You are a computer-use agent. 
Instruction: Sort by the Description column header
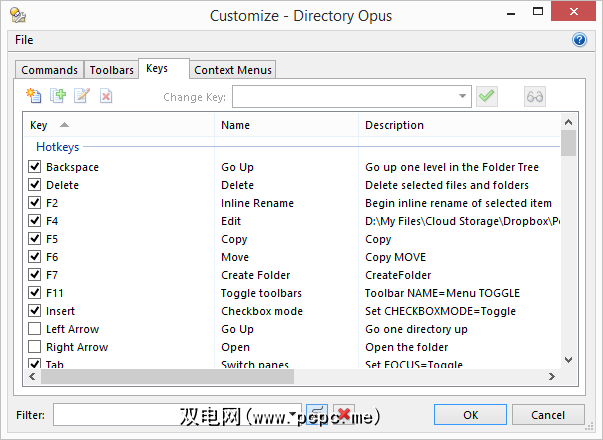(459, 125)
